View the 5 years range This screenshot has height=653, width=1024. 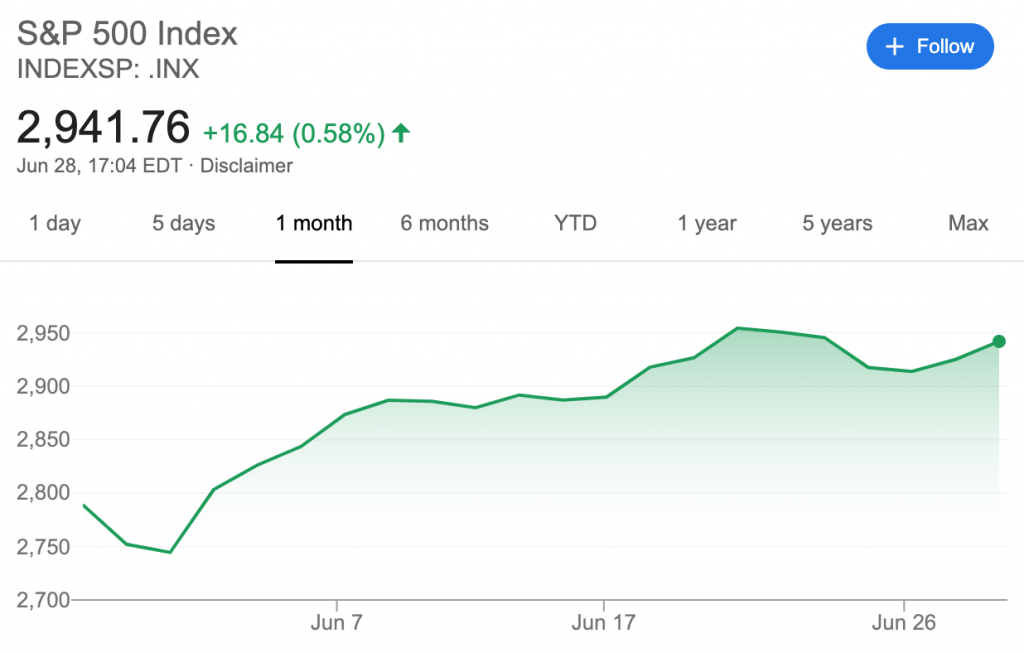(837, 223)
